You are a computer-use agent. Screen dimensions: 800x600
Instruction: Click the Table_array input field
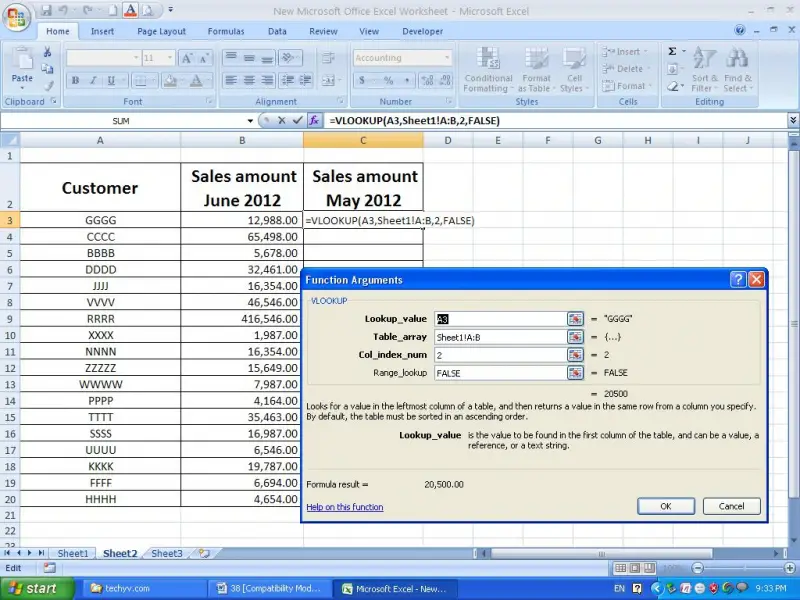500,337
